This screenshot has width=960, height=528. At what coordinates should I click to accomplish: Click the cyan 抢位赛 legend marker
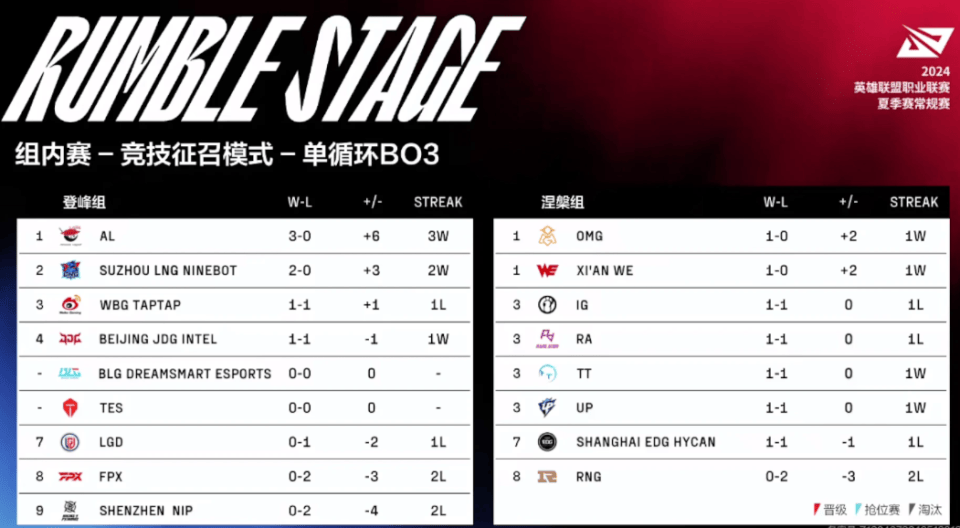(x=858, y=510)
